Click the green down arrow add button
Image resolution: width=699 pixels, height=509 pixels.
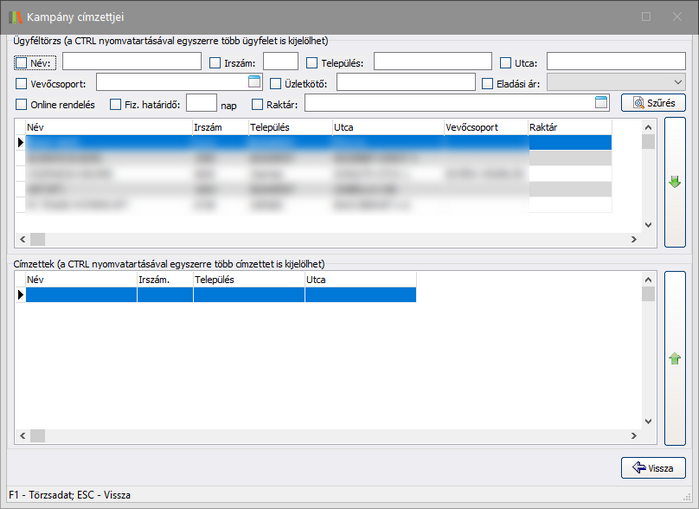point(674,182)
